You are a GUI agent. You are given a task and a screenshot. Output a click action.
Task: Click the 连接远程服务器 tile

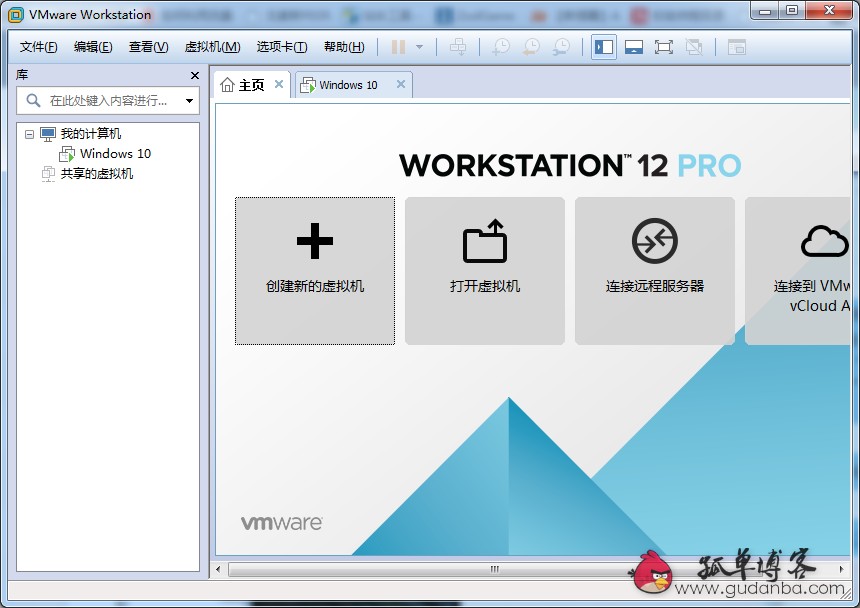(x=655, y=271)
